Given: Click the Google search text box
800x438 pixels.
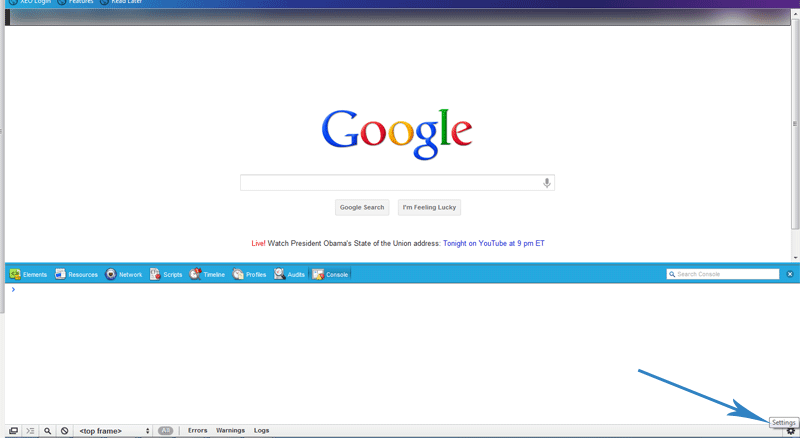Looking at the screenshot, I should tap(397, 183).
